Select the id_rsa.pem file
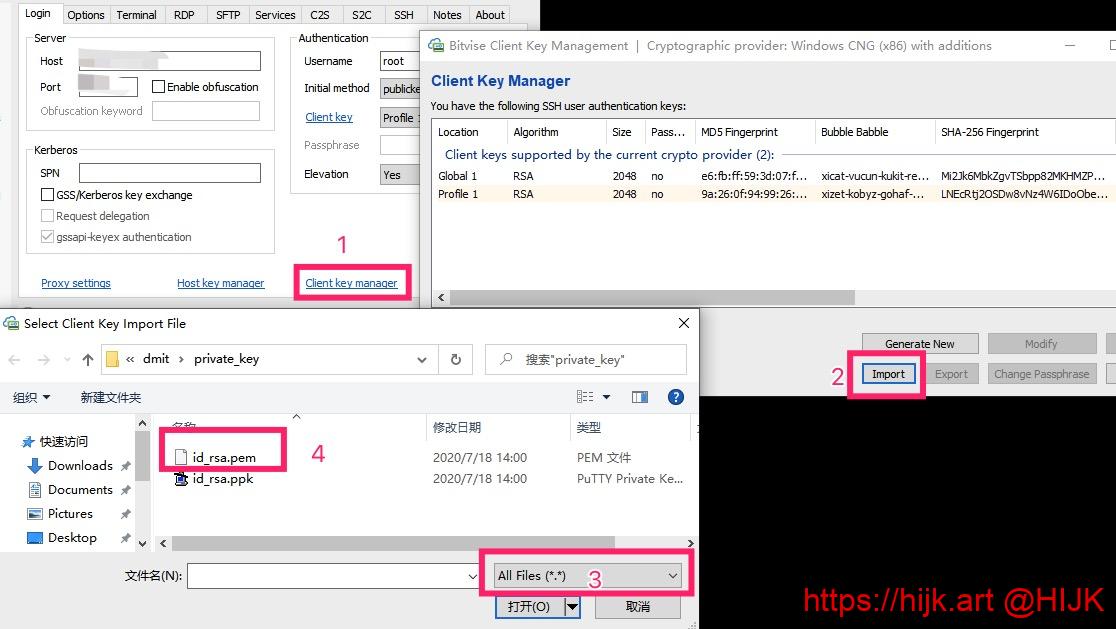This screenshot has height=629, width=1116. pyautogui.click(x=224, y=457)
